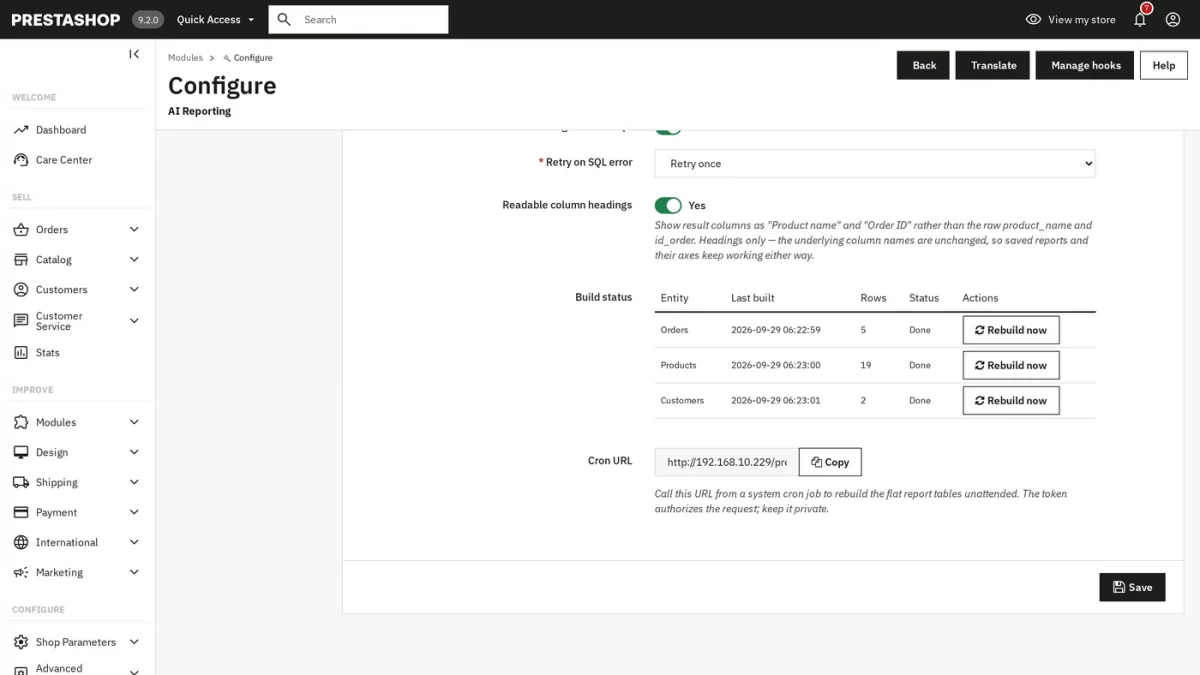This screenshot has width=1200, height=675.
Task: Click the International globe icon
Action: point(21,542)
